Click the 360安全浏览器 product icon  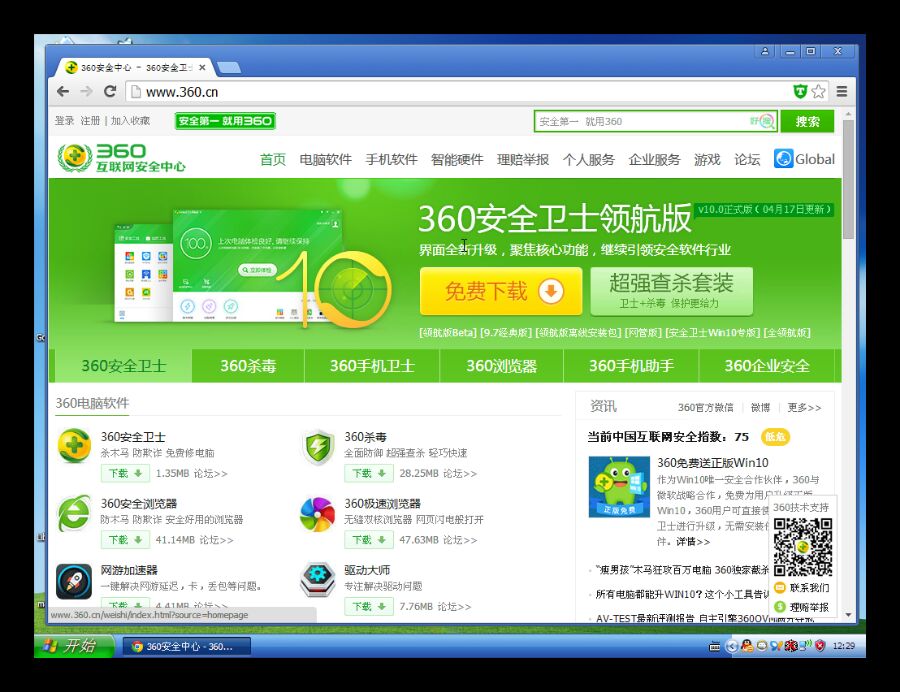click(x=74, y=513)
